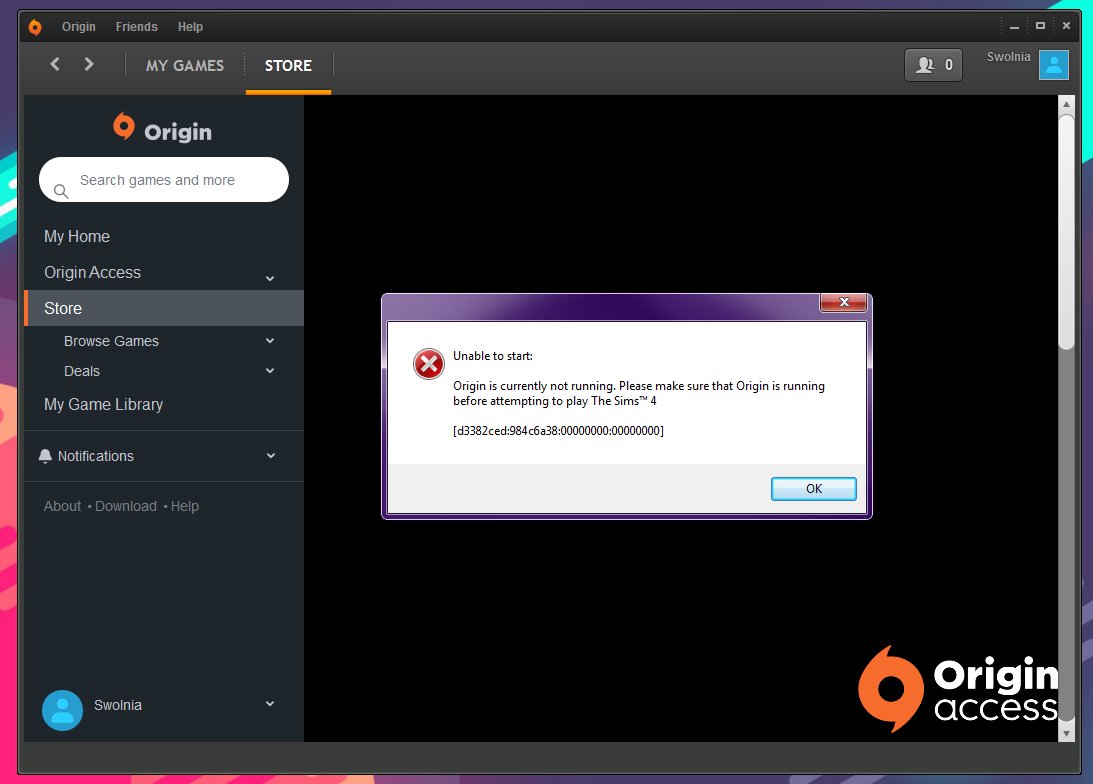Click the sidebar Help link
Viewport: 1093px width, 784px height.
185,506
